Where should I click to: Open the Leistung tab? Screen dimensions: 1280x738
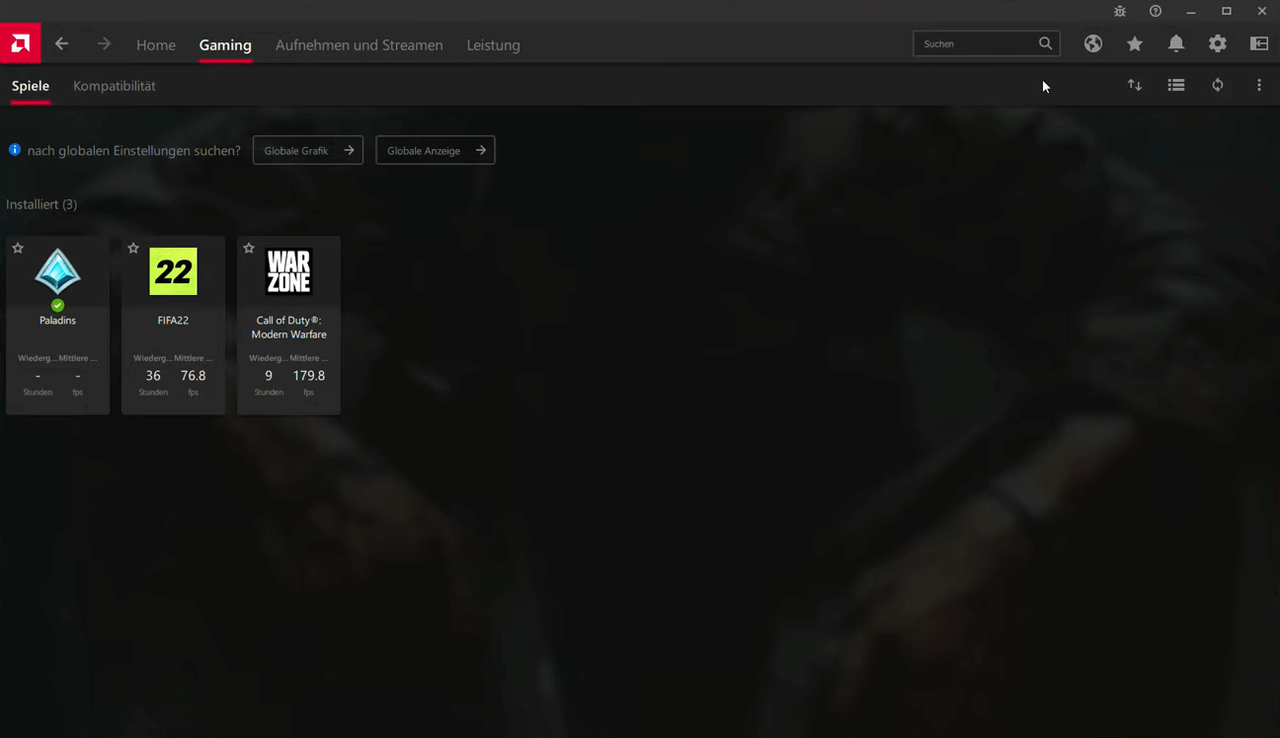click(x=493, y=45)
